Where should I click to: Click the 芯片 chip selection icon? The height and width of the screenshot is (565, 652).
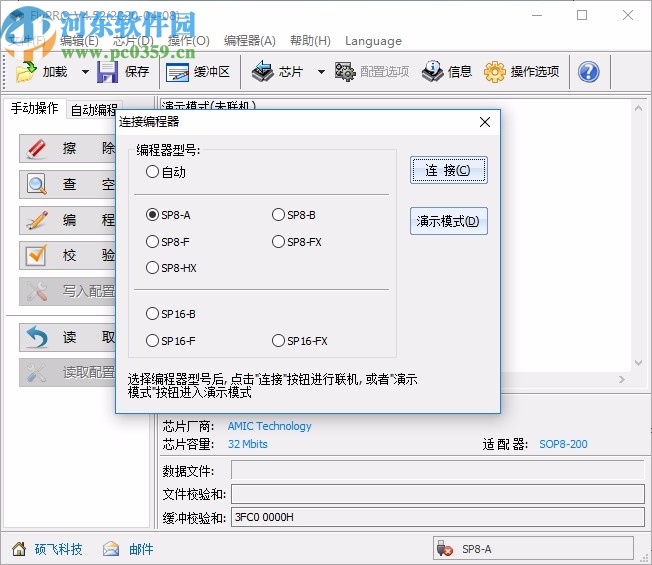tap(262, 72)
